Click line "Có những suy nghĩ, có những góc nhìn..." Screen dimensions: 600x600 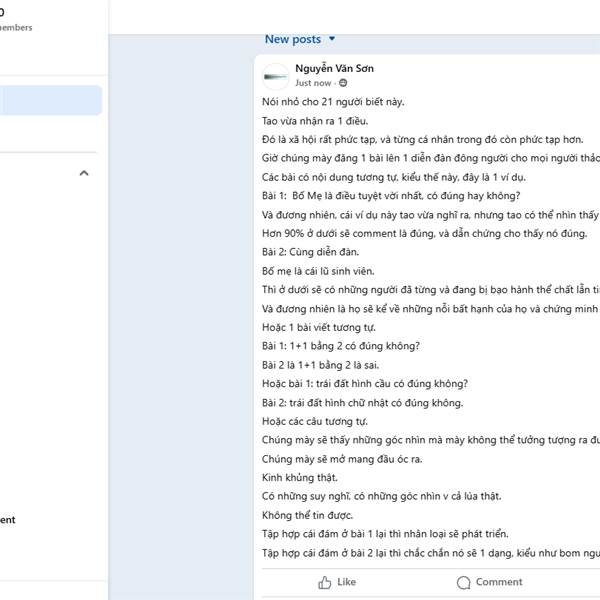pos(382,496)
